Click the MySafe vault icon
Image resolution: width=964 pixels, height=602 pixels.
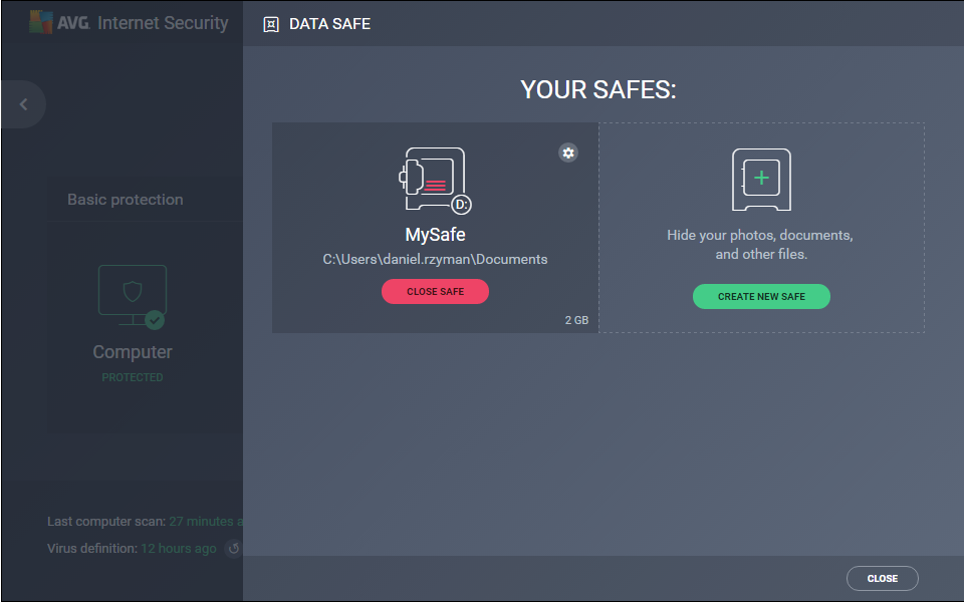click(x=435, y=181)
